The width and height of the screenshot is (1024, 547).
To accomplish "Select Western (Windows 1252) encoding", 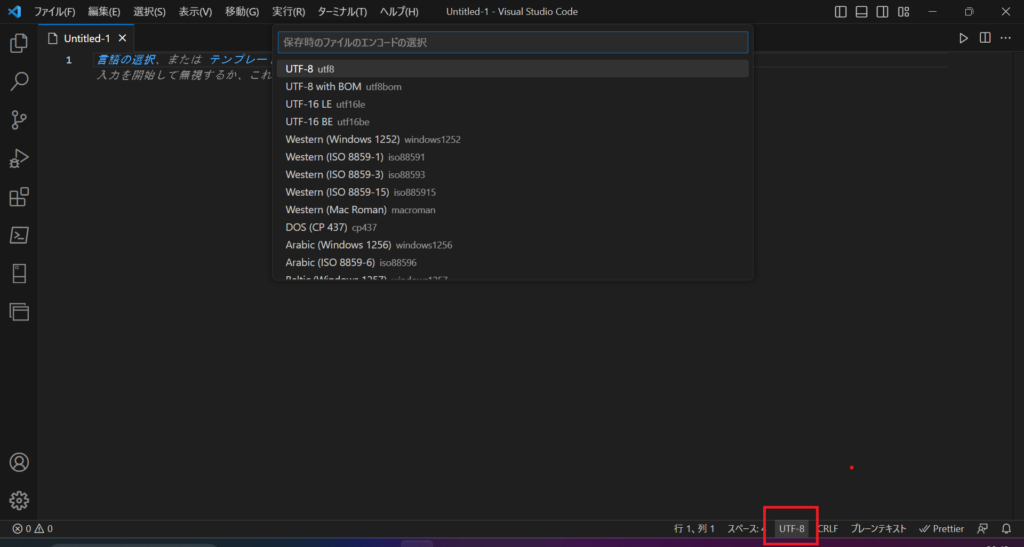I will point(513,139).
